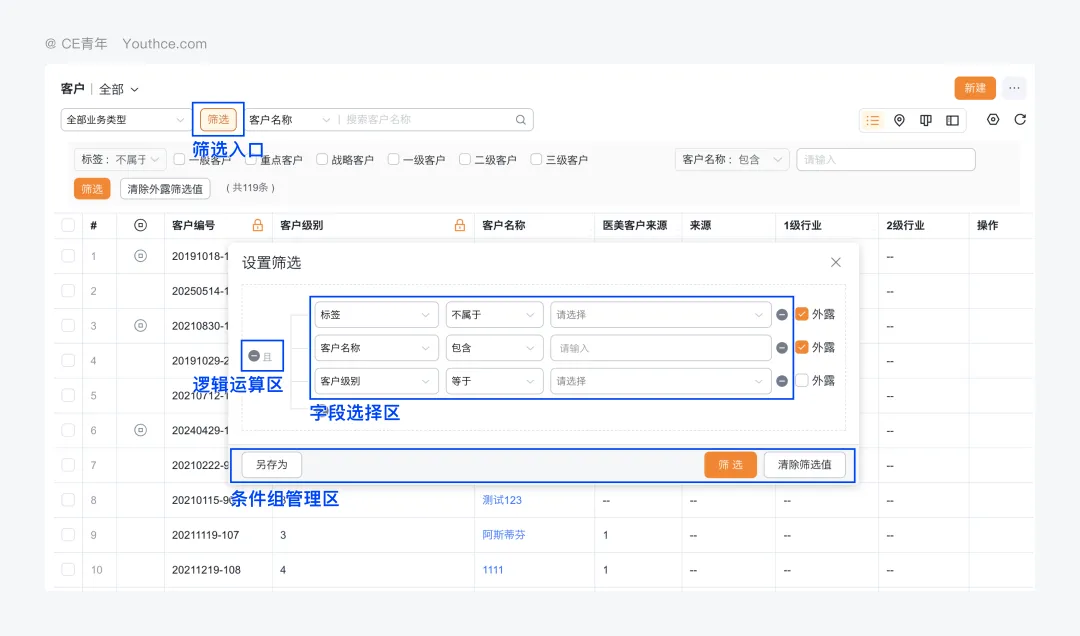Switch to kanban board view
The image size is (1080, 636).
[x=925, y=120]
